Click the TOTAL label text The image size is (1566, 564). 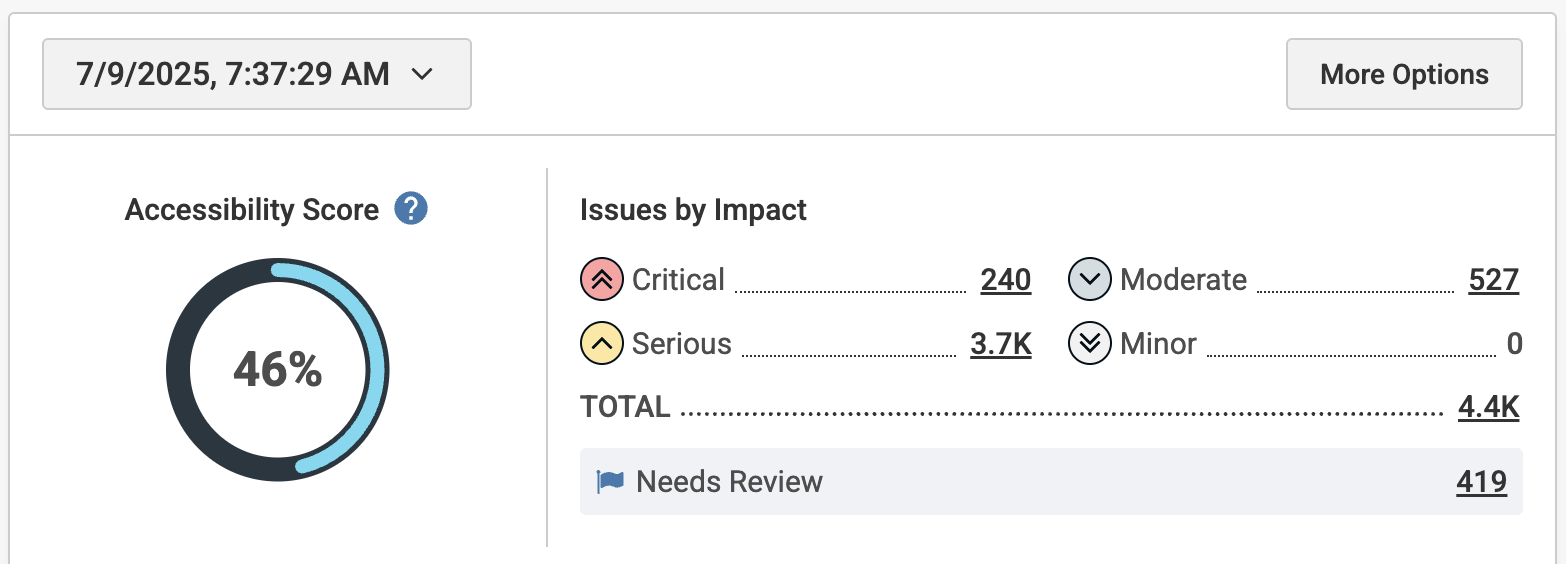pos(625,407)
